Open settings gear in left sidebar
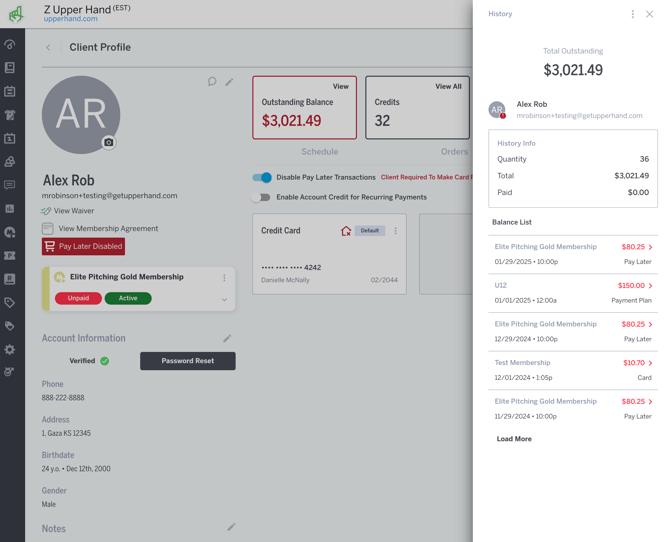This screenshot has height=542, width=670. [10, 350]
